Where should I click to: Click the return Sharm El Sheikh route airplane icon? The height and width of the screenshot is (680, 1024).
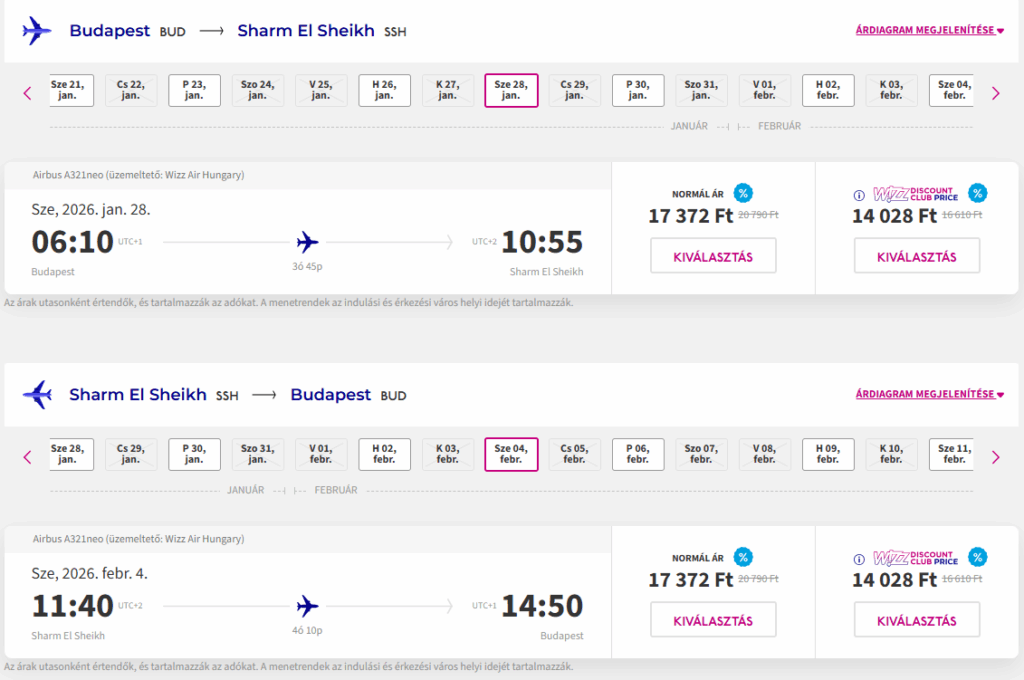pos(37,395)
